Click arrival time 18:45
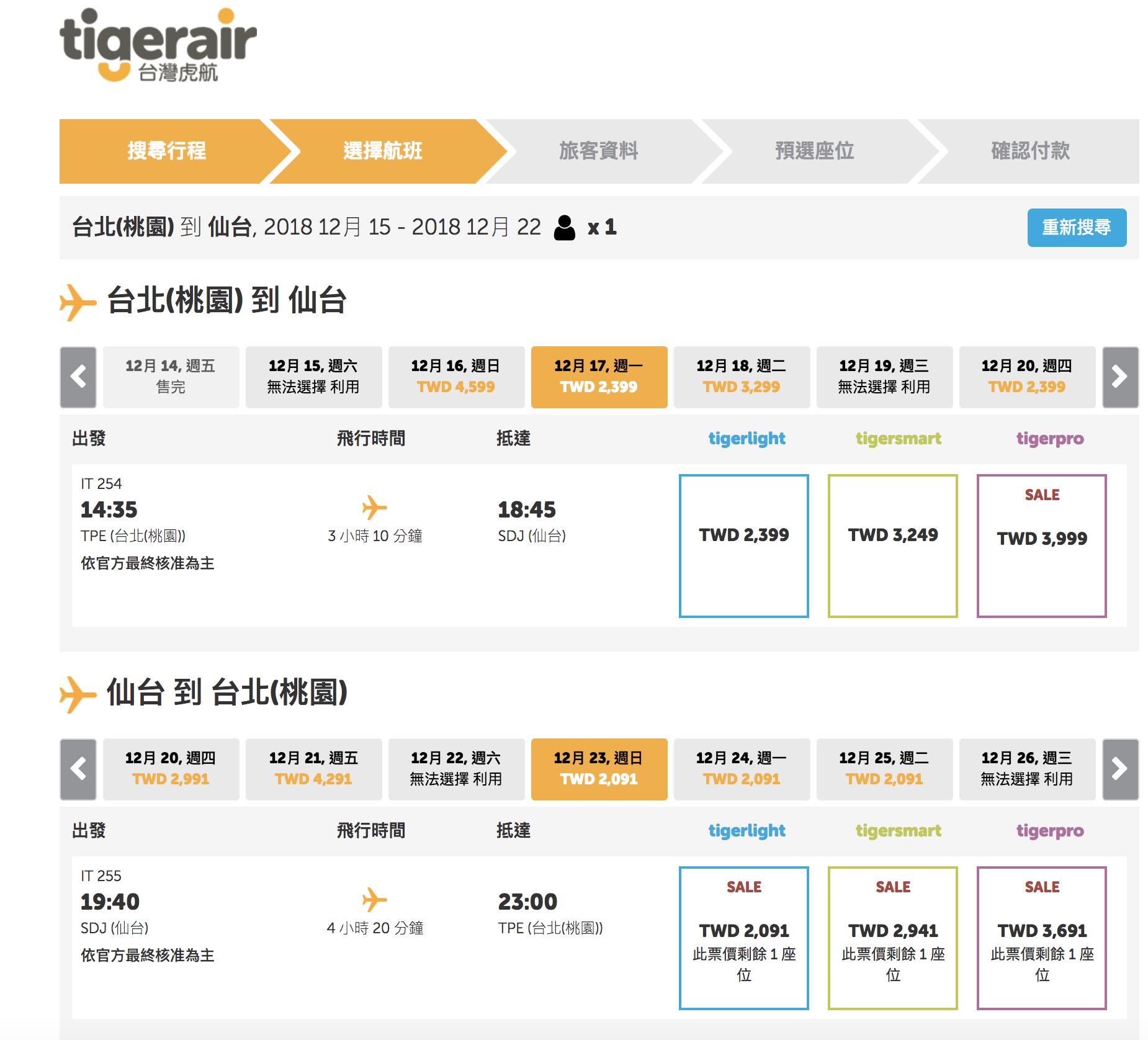Image resolution: width=1148 pixels, height=1040 pixels. tap(527, 509)
